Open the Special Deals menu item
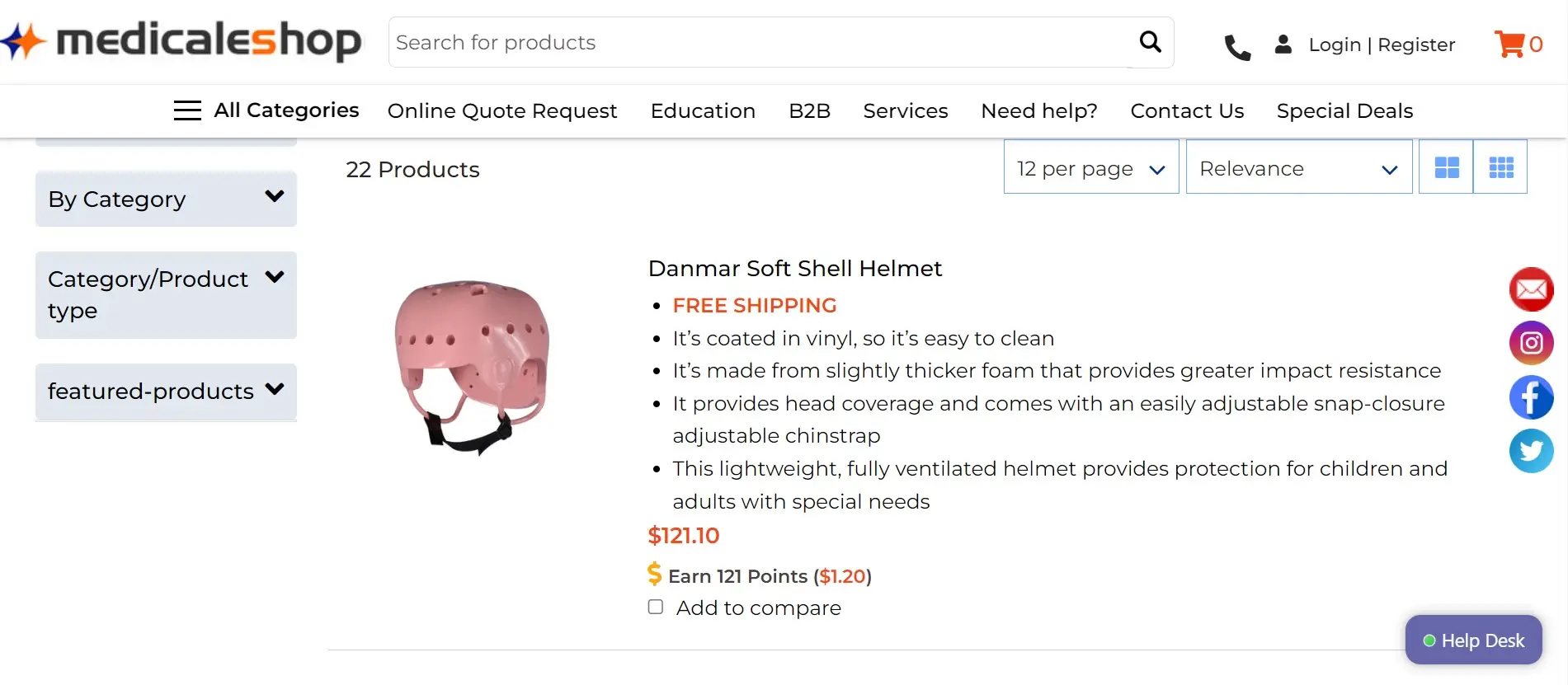 tap(1344, 110)
